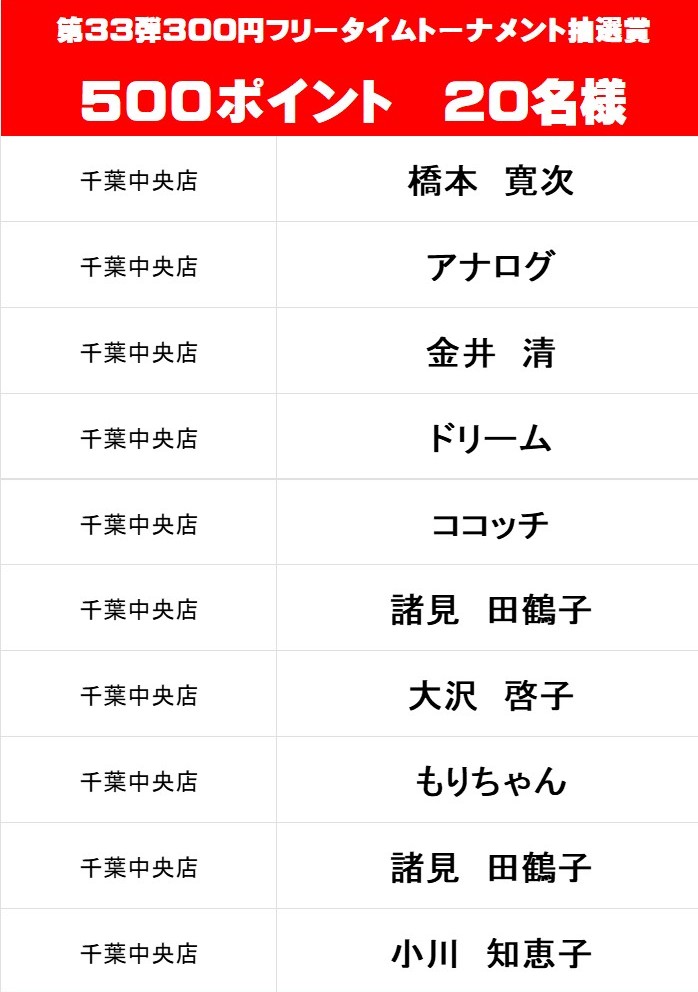Select the name ココッチ
698x992 pixels.
pyautogui.click(x=490, y=525)
